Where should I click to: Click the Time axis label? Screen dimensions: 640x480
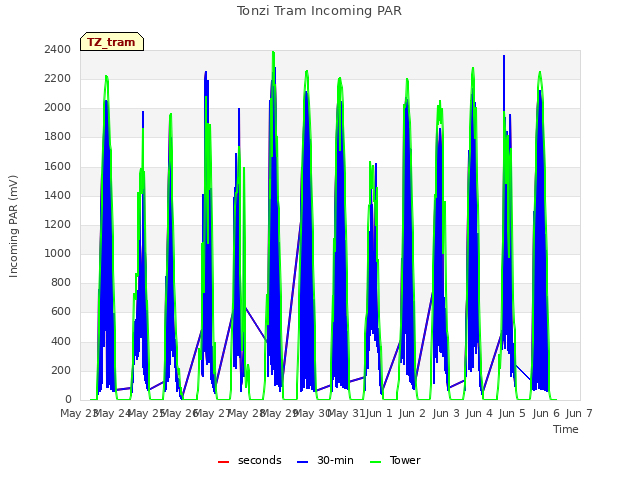pyautogui.click(x=566, y=429)
